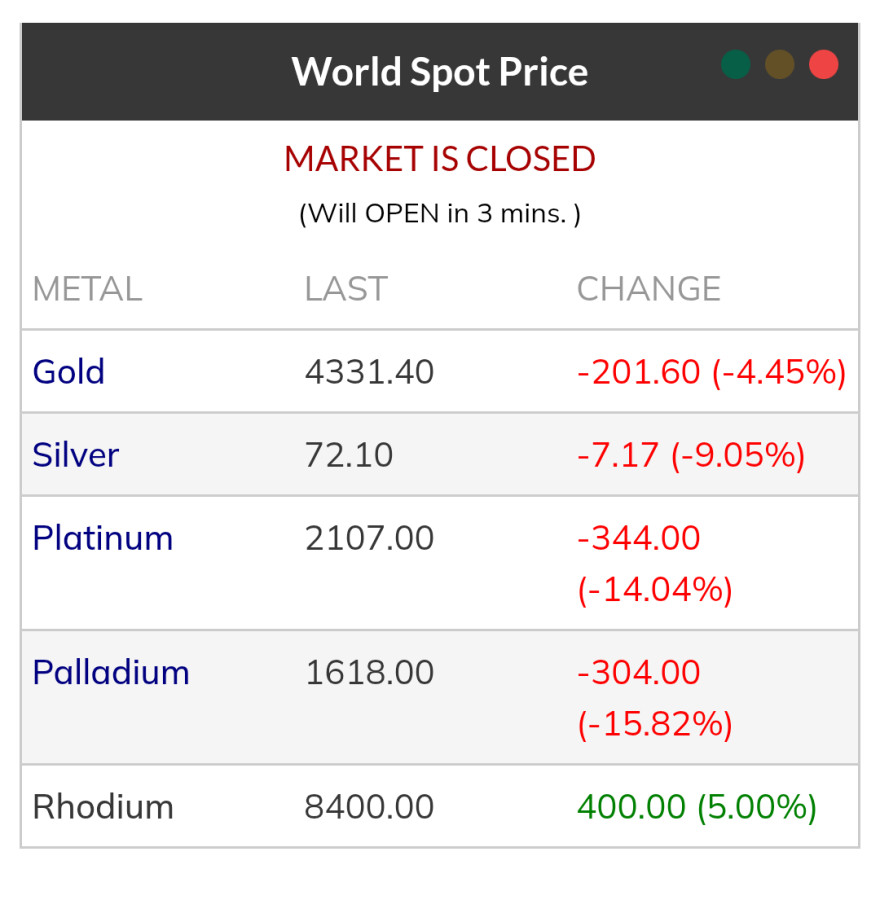Screen dimensions: 880x900
Task: Click the green dot in the header
Action: point(736,65)
